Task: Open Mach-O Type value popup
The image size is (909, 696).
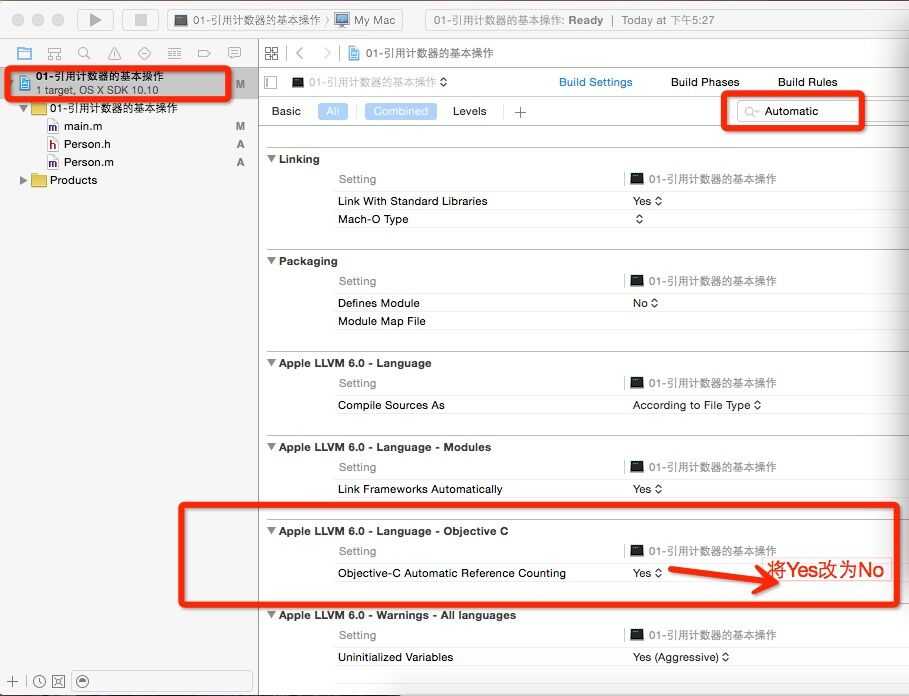Action: tap(639, 219)
